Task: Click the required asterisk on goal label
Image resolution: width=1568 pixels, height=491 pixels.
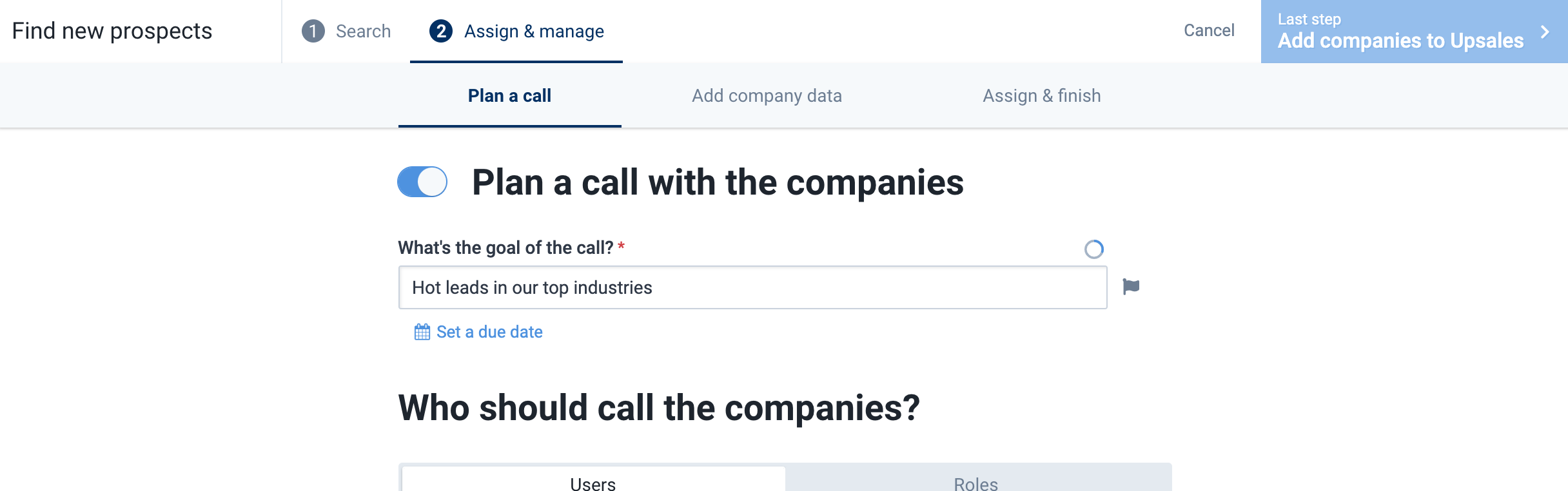Action: pyautogui.click(x=621, y=246)
